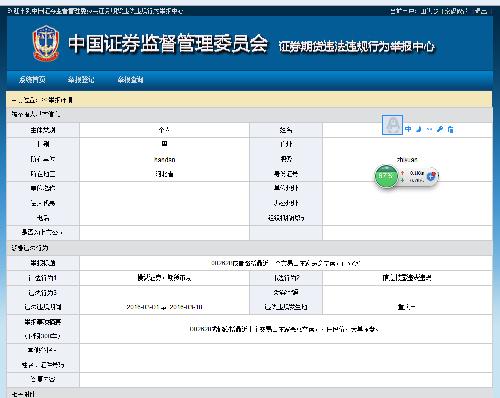This screenshot has width=500, height=398.
Task: Open the input method avatar icon
Action: click(392, 125)
